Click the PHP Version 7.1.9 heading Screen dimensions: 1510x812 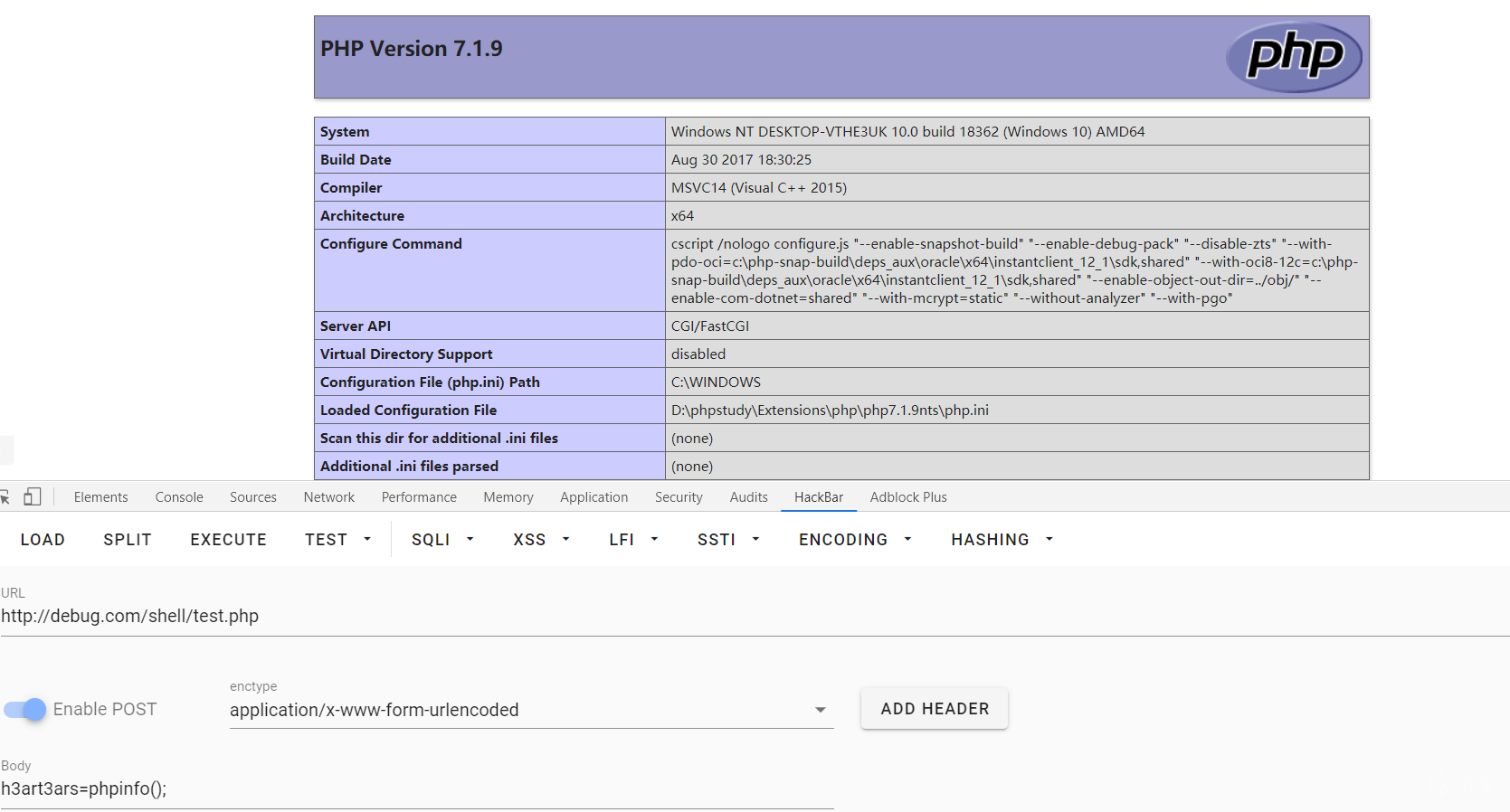[412, 49]
